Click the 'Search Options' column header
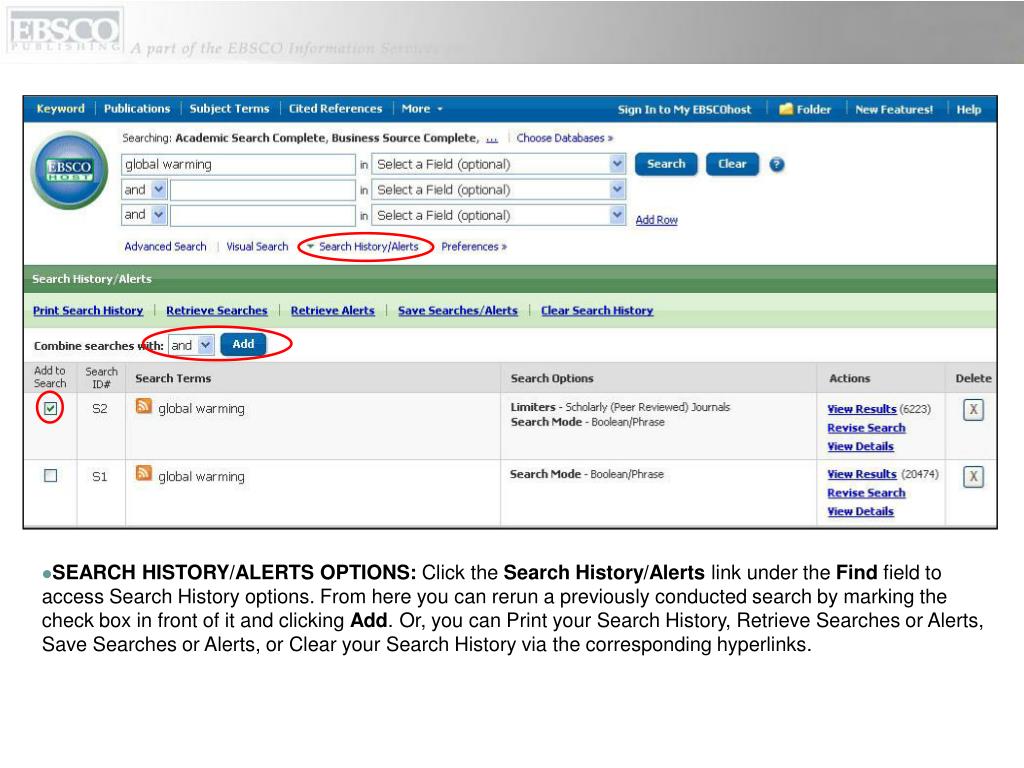Viewport: 1024px width, 768px height. [x=552, y=378]
